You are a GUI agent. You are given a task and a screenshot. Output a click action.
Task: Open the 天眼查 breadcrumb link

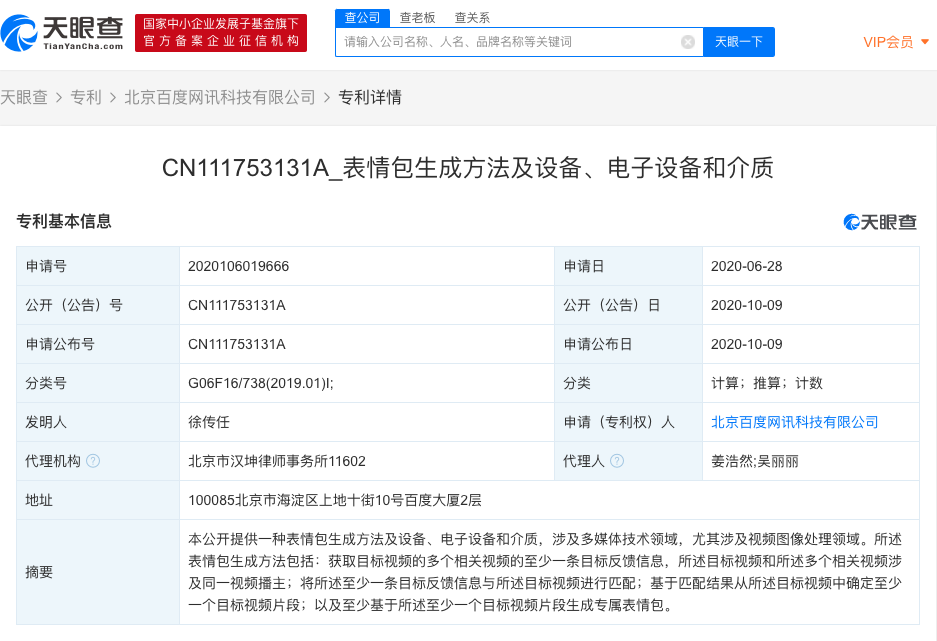coord(24,97)
